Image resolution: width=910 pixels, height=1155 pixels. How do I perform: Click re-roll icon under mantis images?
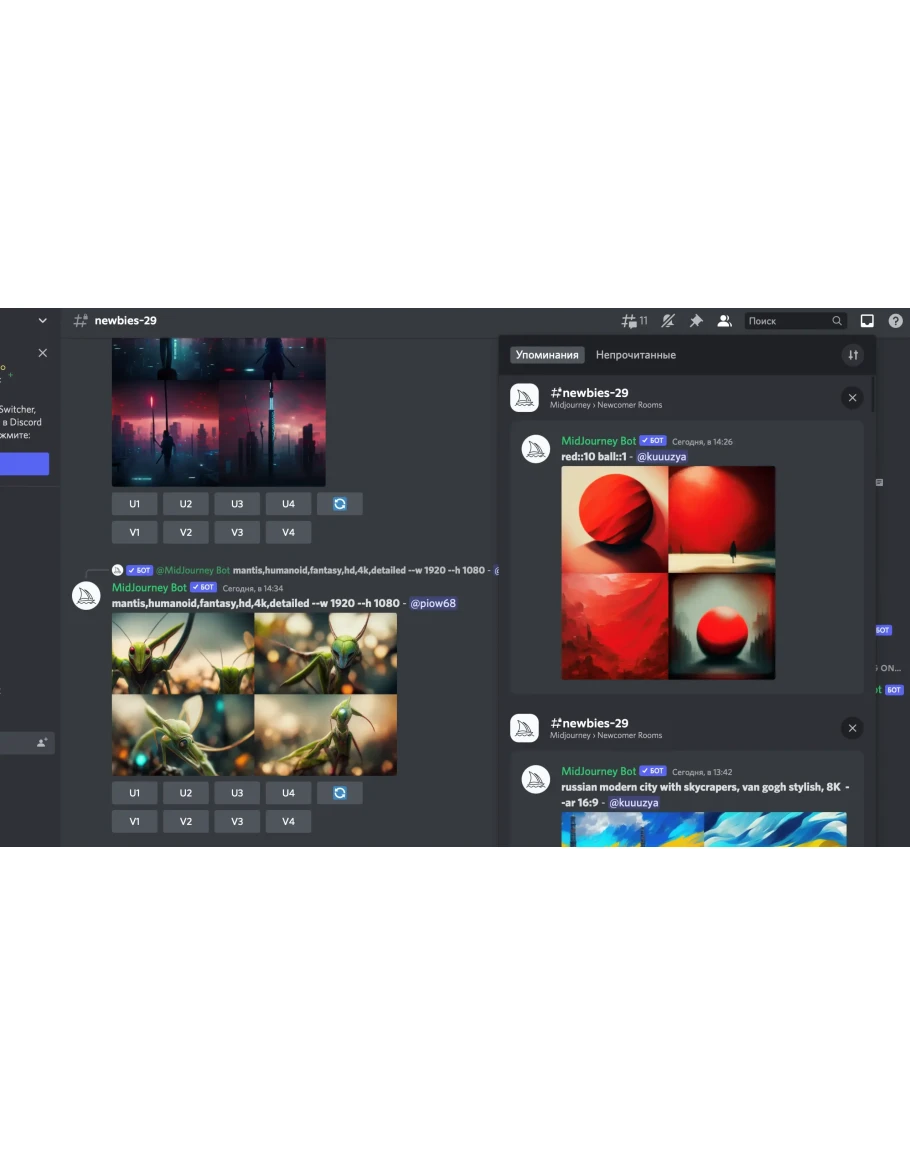[340, 793]
